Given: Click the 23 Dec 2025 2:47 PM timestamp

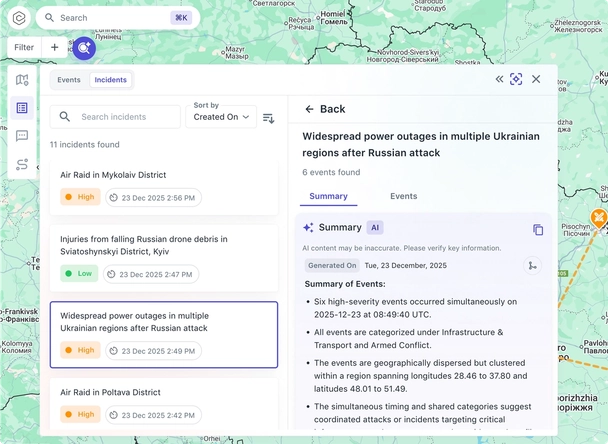Looking at the screenshot, I should [x=151, y=275].
